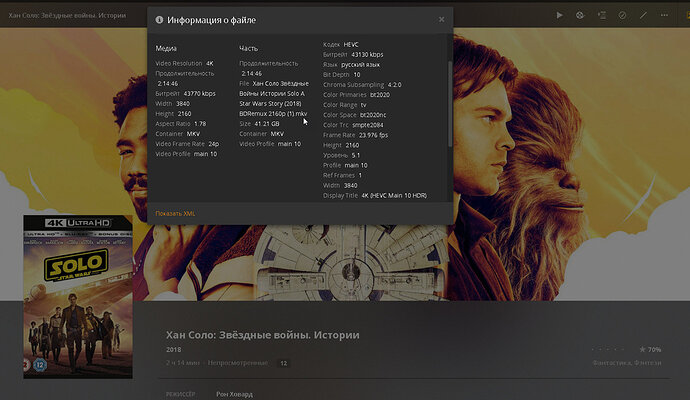
Task: Click the file info dialog scrollbar
Action: [x=450, y=104]
